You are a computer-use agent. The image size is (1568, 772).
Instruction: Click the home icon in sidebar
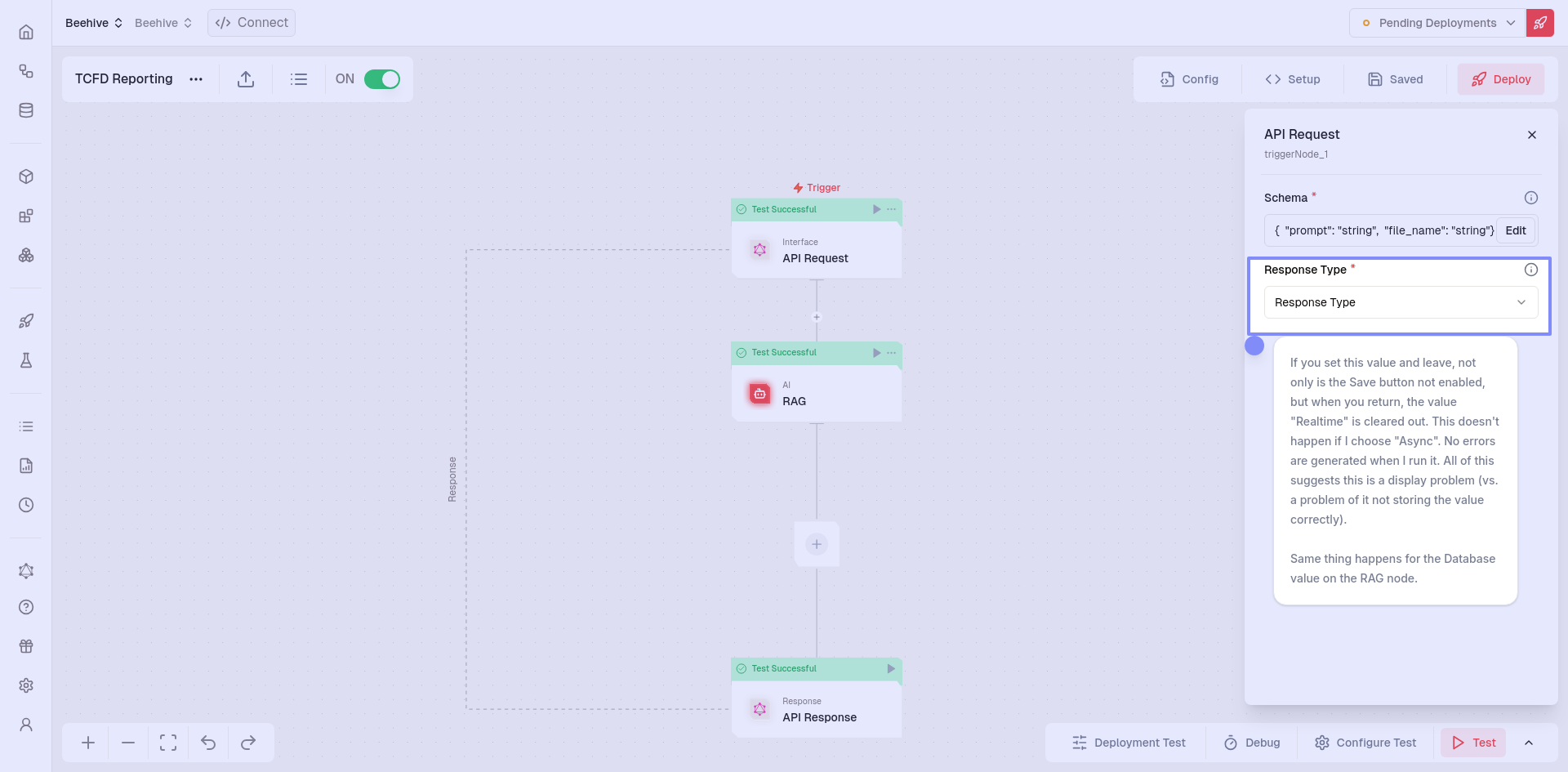click(26, 32)
